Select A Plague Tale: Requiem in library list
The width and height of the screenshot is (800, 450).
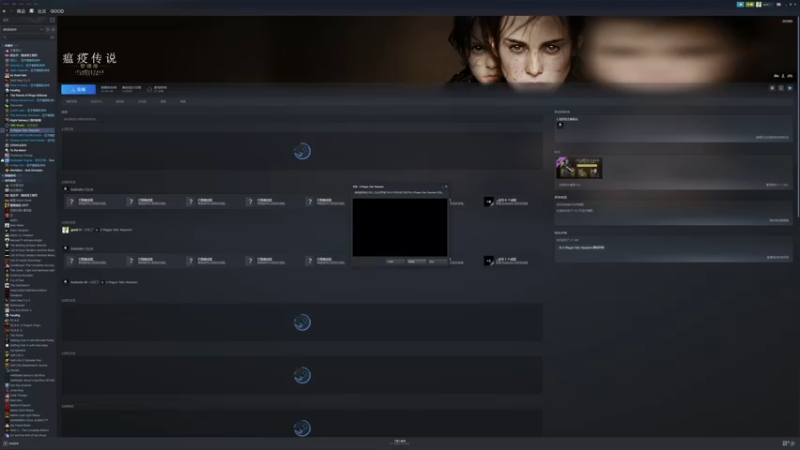(x=28, y=130)
